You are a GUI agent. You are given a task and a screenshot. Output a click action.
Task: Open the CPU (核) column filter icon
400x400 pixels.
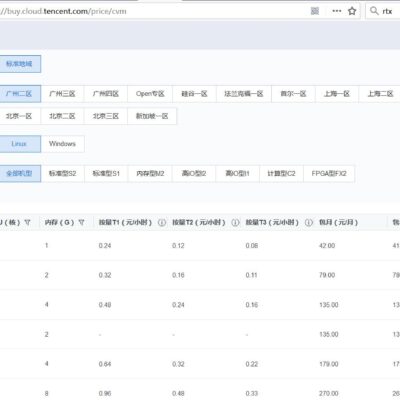(28, 222)
